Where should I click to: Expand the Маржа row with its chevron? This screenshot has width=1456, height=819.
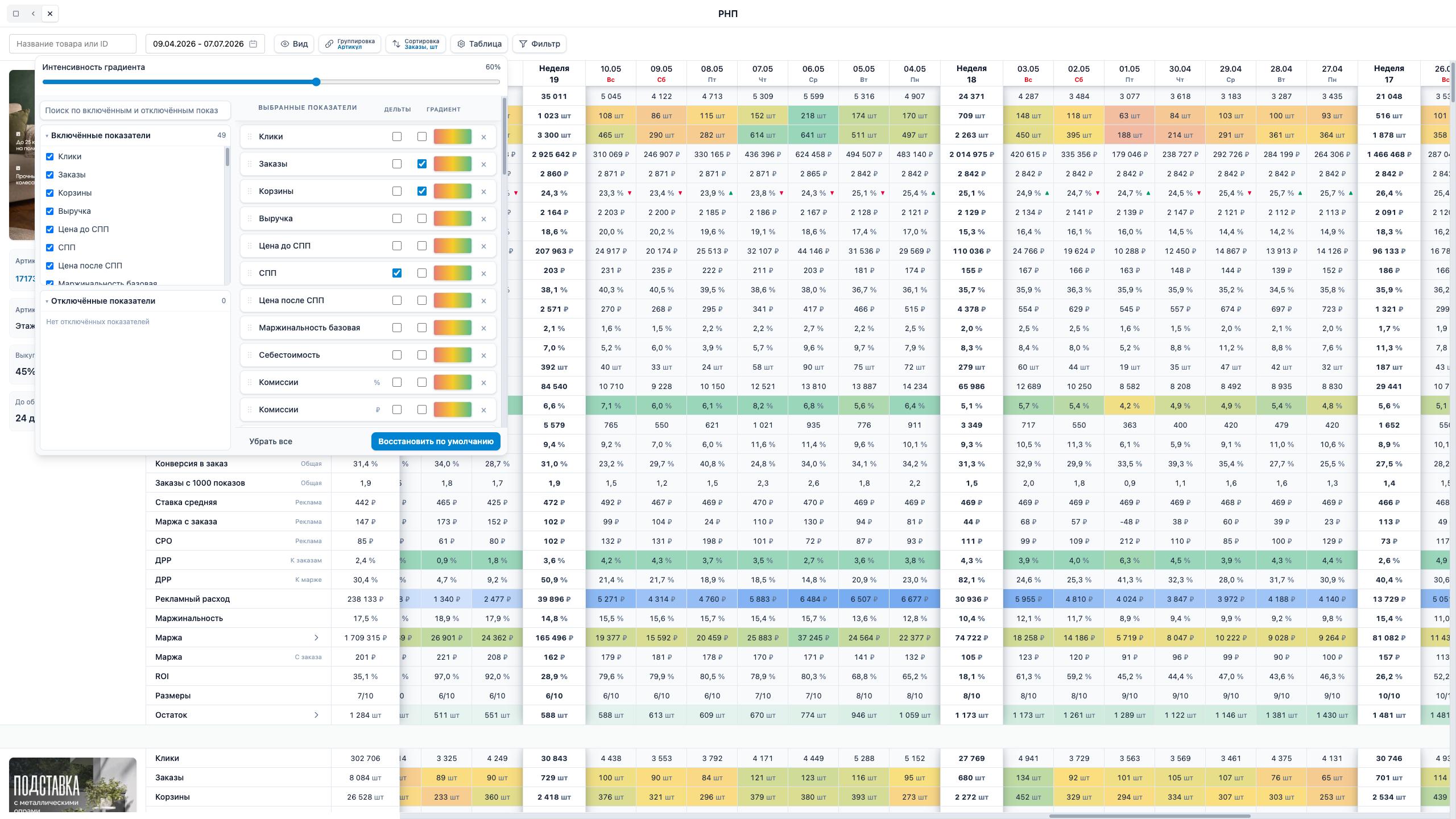point(316,638)
